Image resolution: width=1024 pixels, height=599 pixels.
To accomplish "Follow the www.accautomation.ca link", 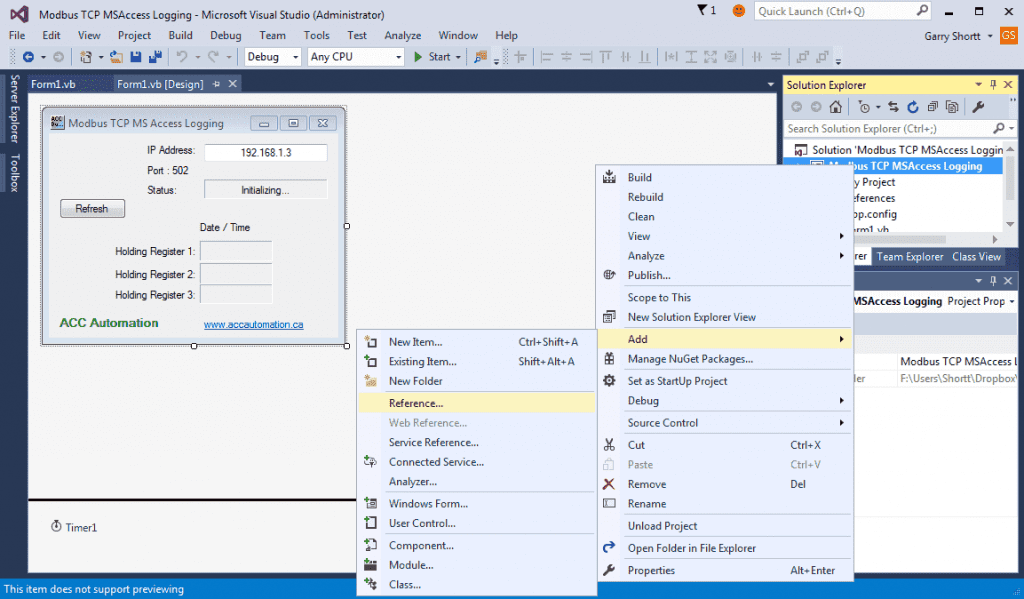I will pos(253,324).
